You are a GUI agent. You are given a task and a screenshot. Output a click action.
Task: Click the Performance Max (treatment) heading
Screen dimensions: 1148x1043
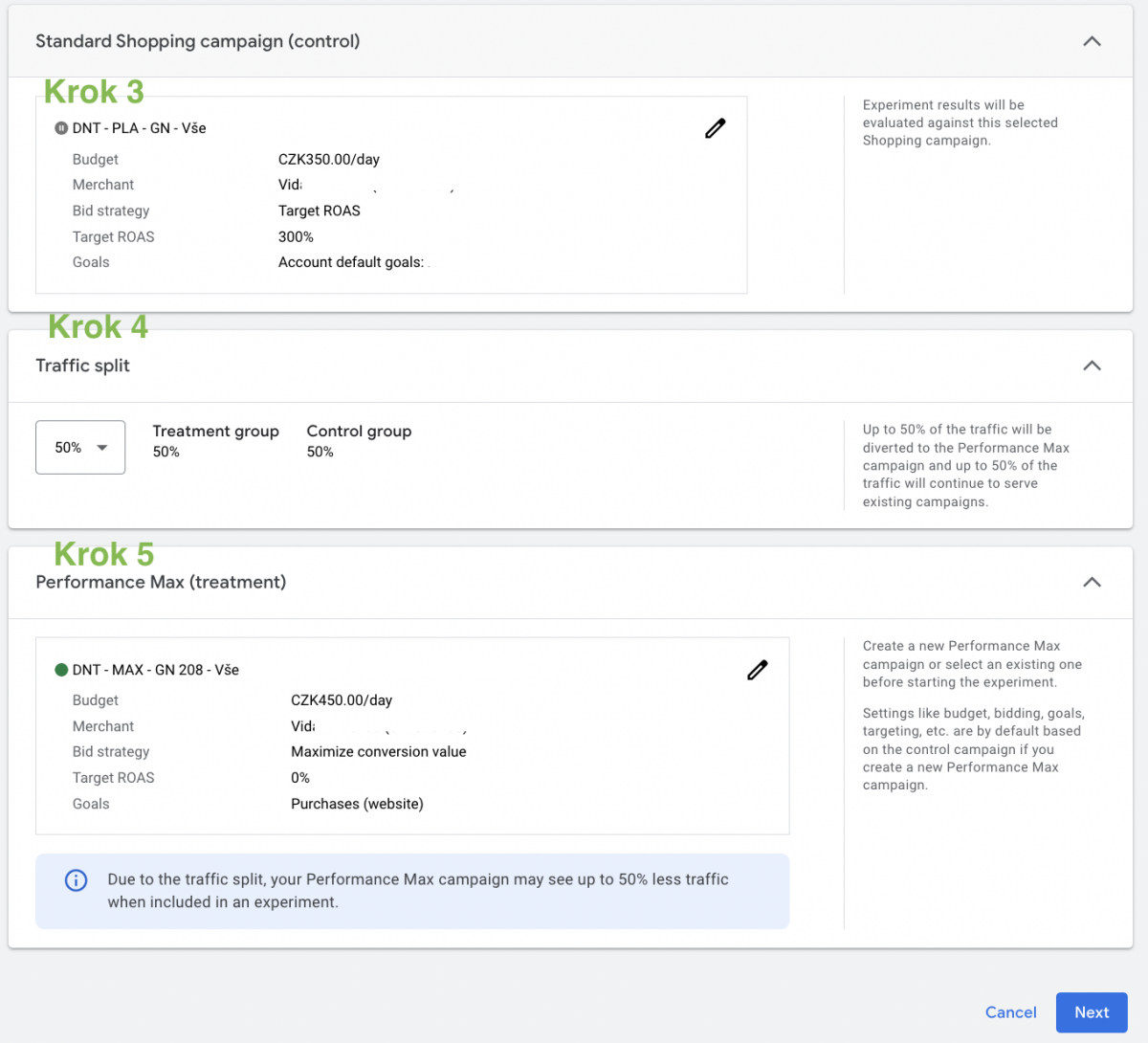point(161,582)
